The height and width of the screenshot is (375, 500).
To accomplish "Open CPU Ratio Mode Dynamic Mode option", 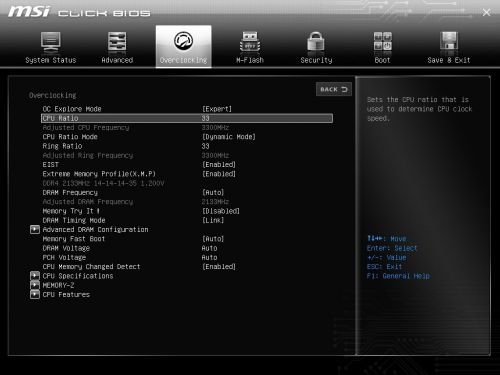I will tap(229, 137).
